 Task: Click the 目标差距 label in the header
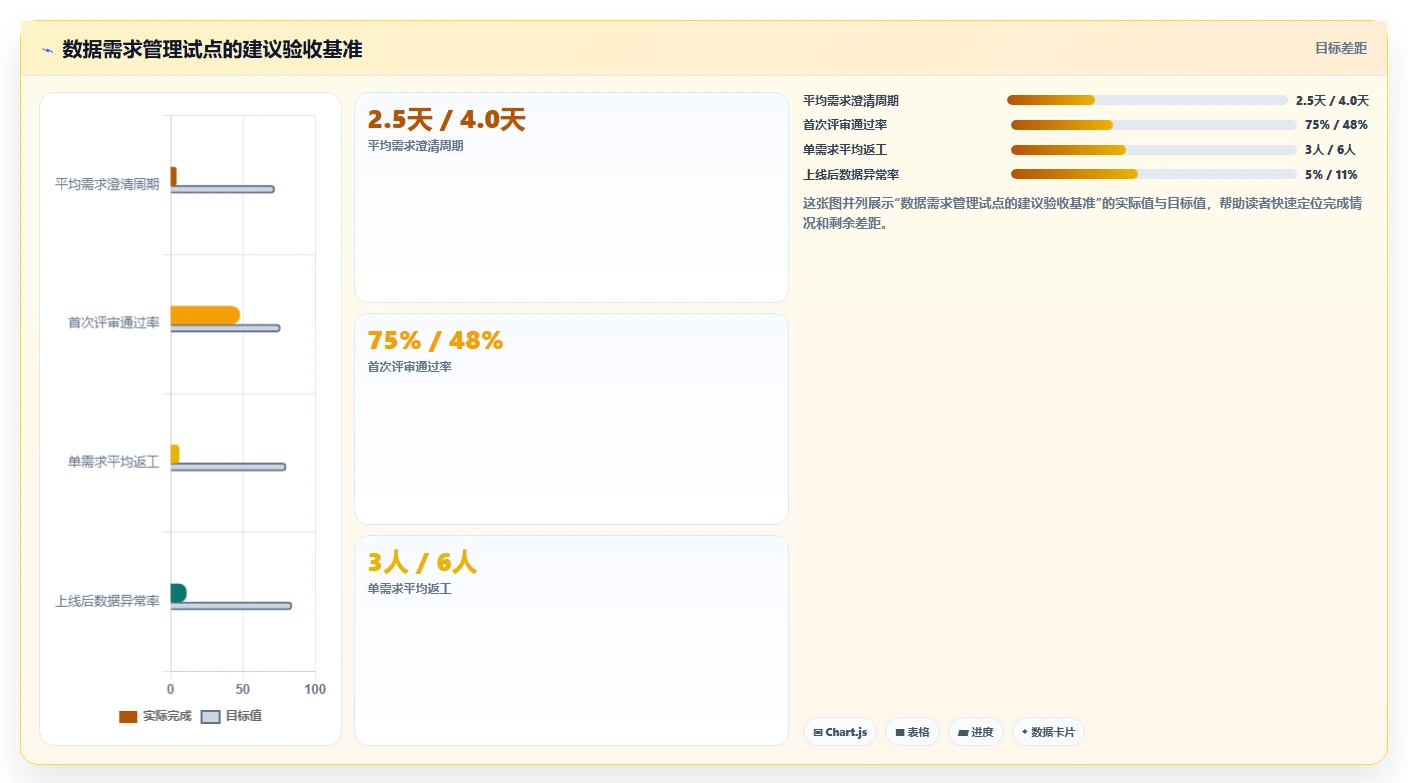1340,48
